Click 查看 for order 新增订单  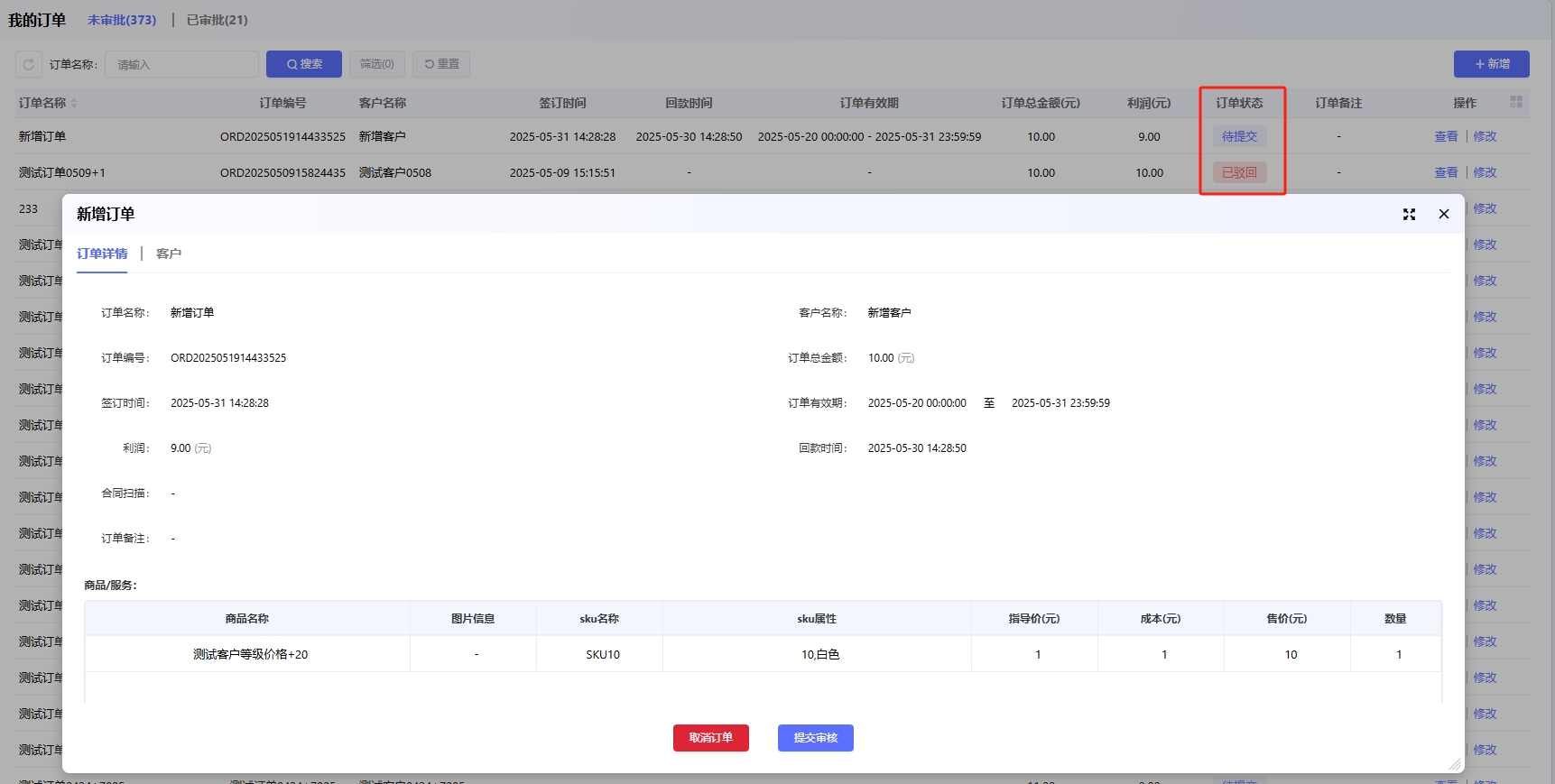1446,136
